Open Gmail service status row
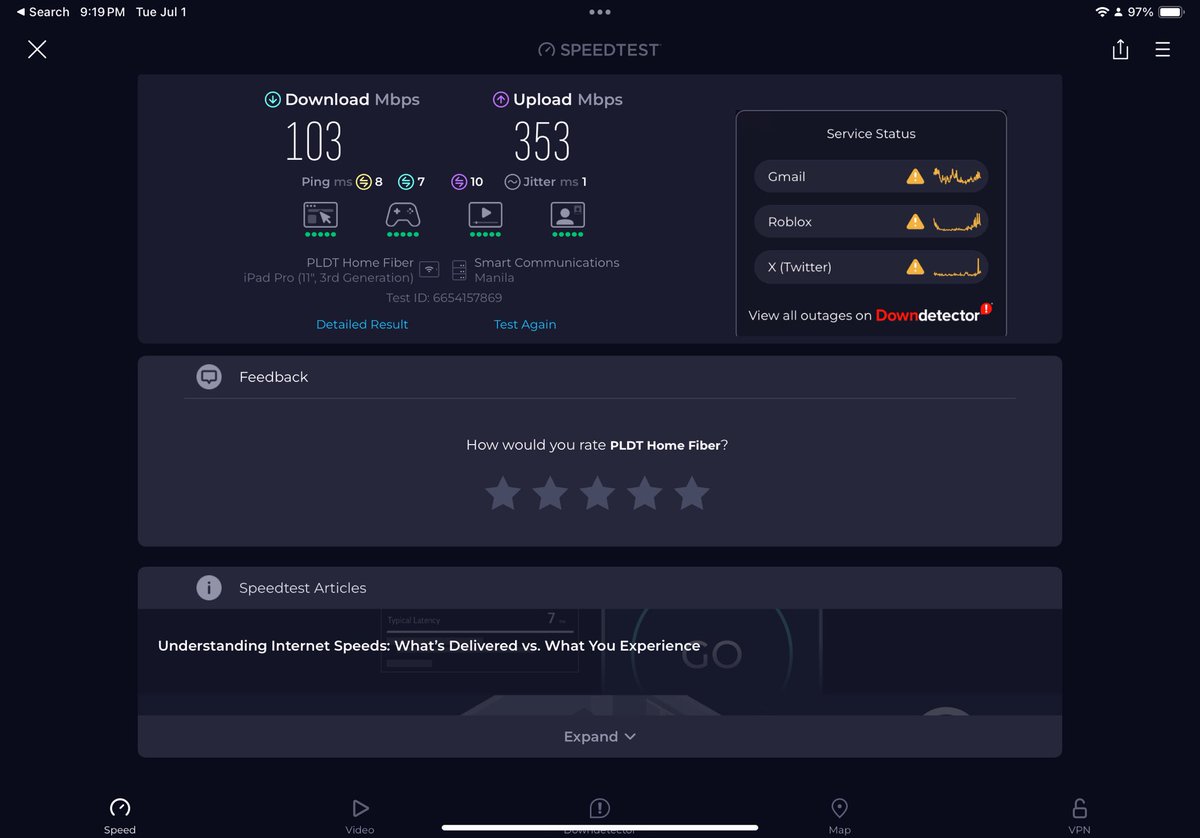 point(871,177)
